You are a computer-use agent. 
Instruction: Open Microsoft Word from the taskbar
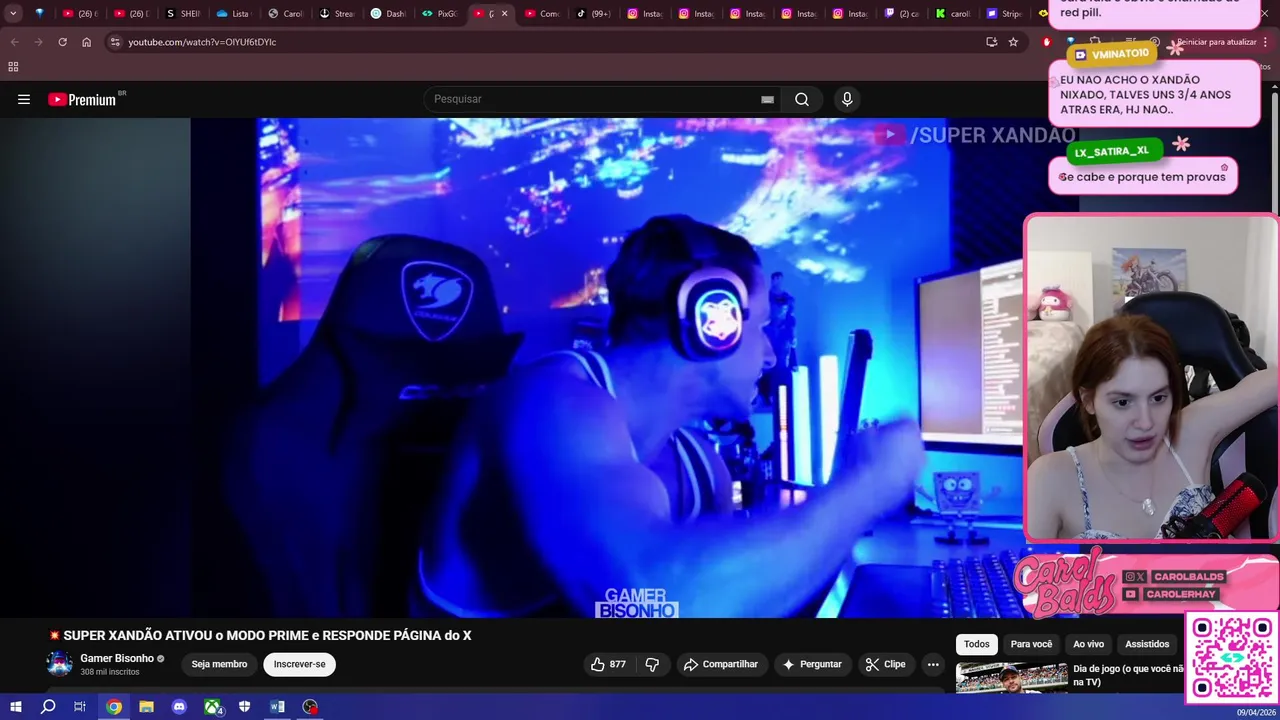tap(277, 706)
